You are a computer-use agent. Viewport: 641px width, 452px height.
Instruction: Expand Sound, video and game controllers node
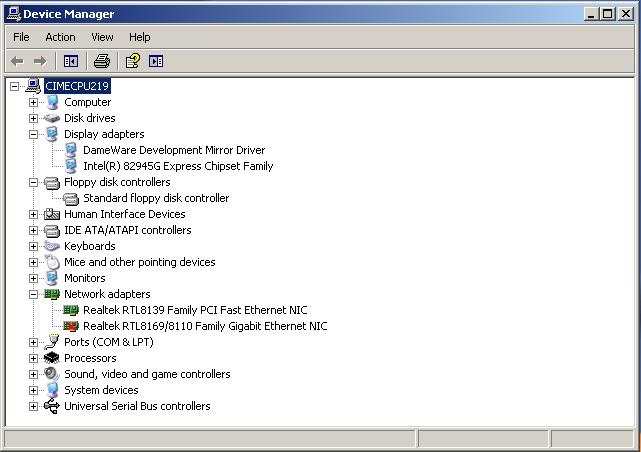(34, 374)
